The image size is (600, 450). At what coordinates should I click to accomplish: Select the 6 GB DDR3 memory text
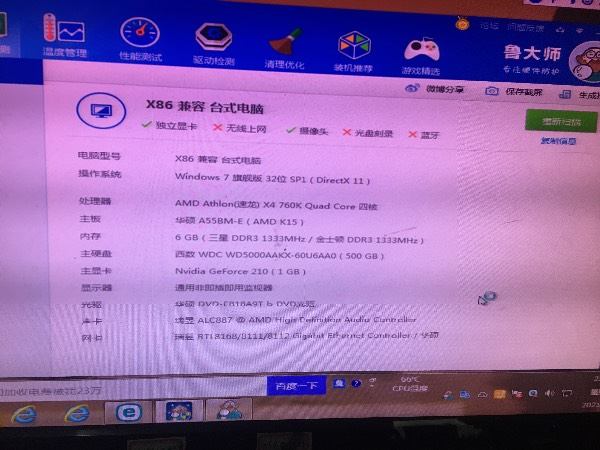pyautogui.click(x=299, y=239)
